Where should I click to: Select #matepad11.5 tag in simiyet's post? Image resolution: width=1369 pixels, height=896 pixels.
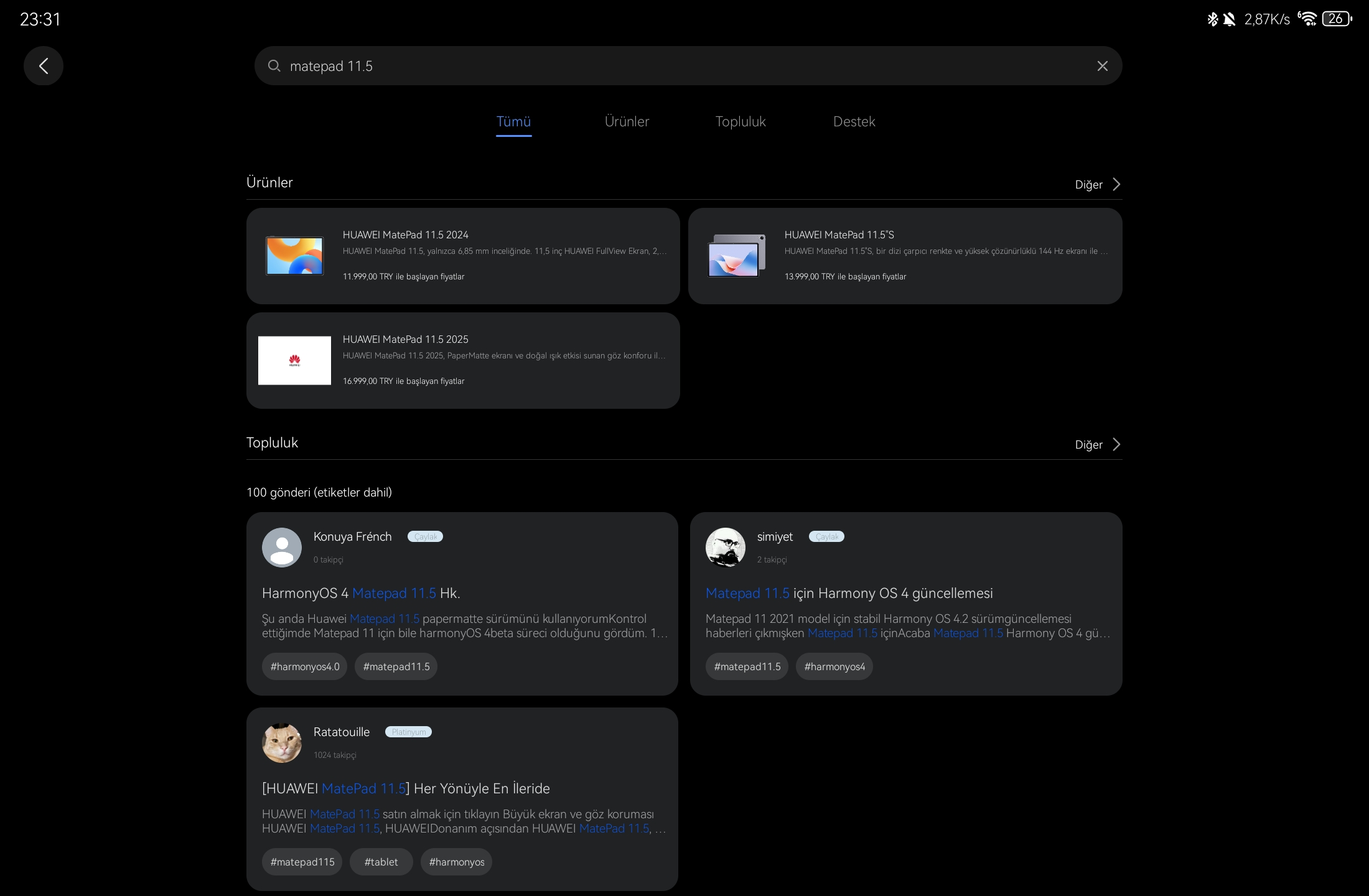coord(747,666)
